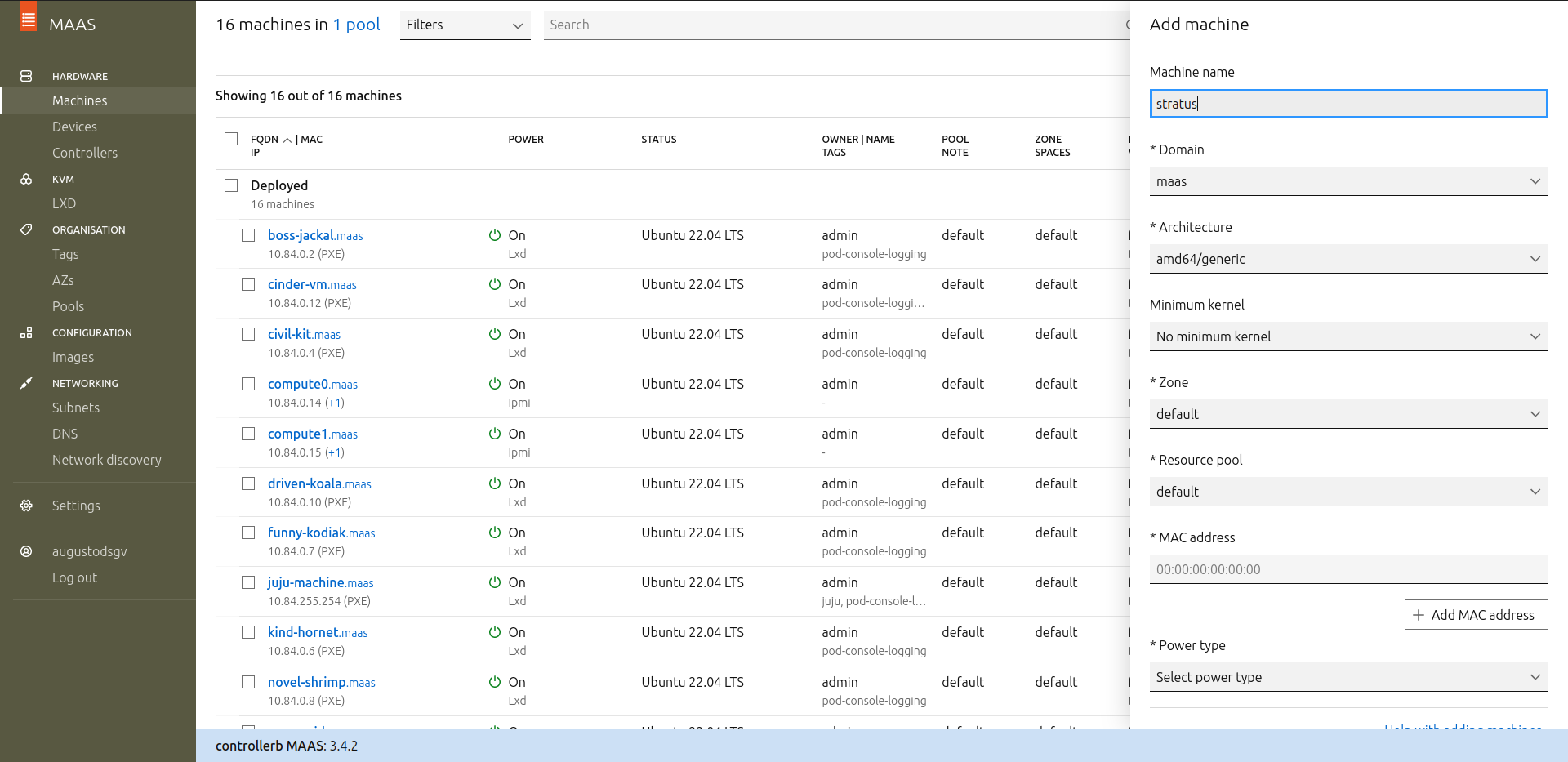Open the Architecture dropdown

click(x=1348, y=259)
